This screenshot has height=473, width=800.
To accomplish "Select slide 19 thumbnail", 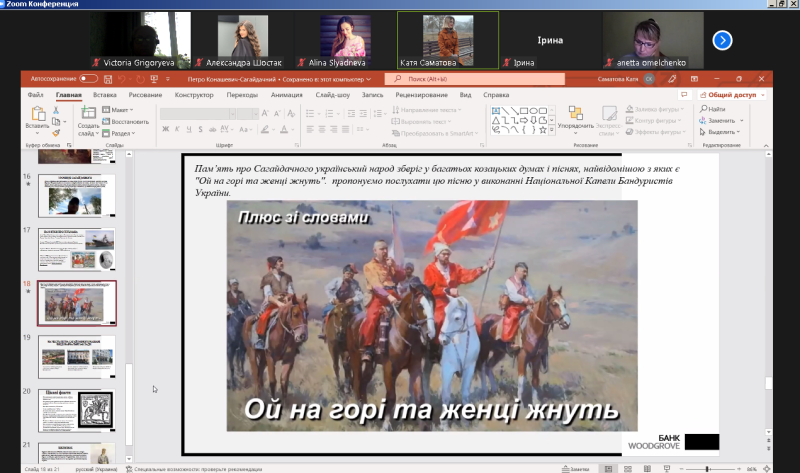I will 77,357.
